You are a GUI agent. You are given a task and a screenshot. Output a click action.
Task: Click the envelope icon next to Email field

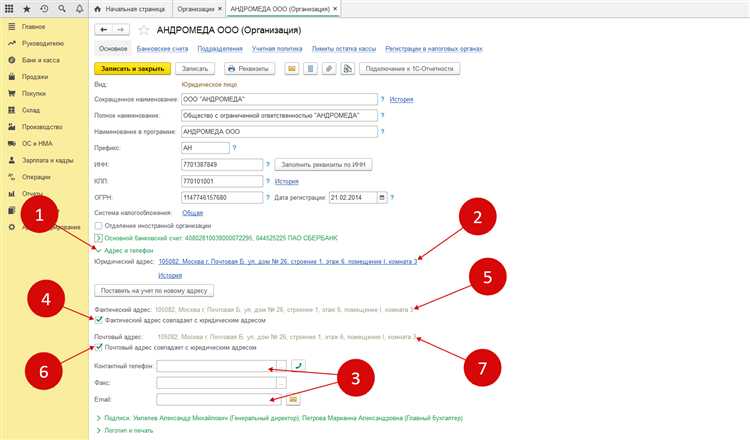pyautogui.click(x=293, y=399)
